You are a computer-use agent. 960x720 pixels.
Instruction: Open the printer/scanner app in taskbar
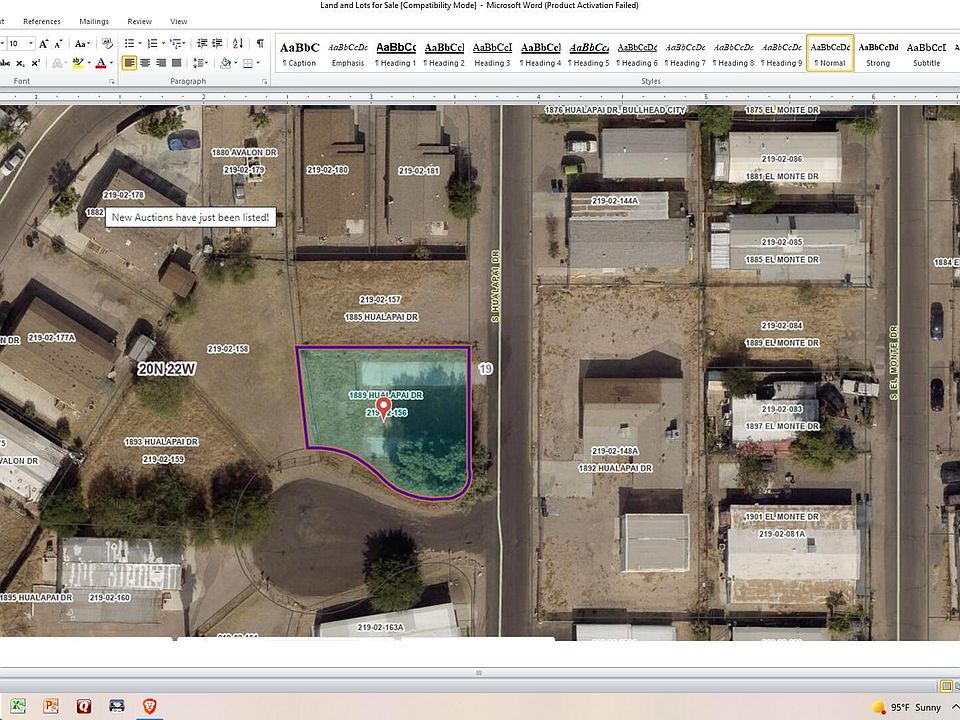tap(116, 706)
